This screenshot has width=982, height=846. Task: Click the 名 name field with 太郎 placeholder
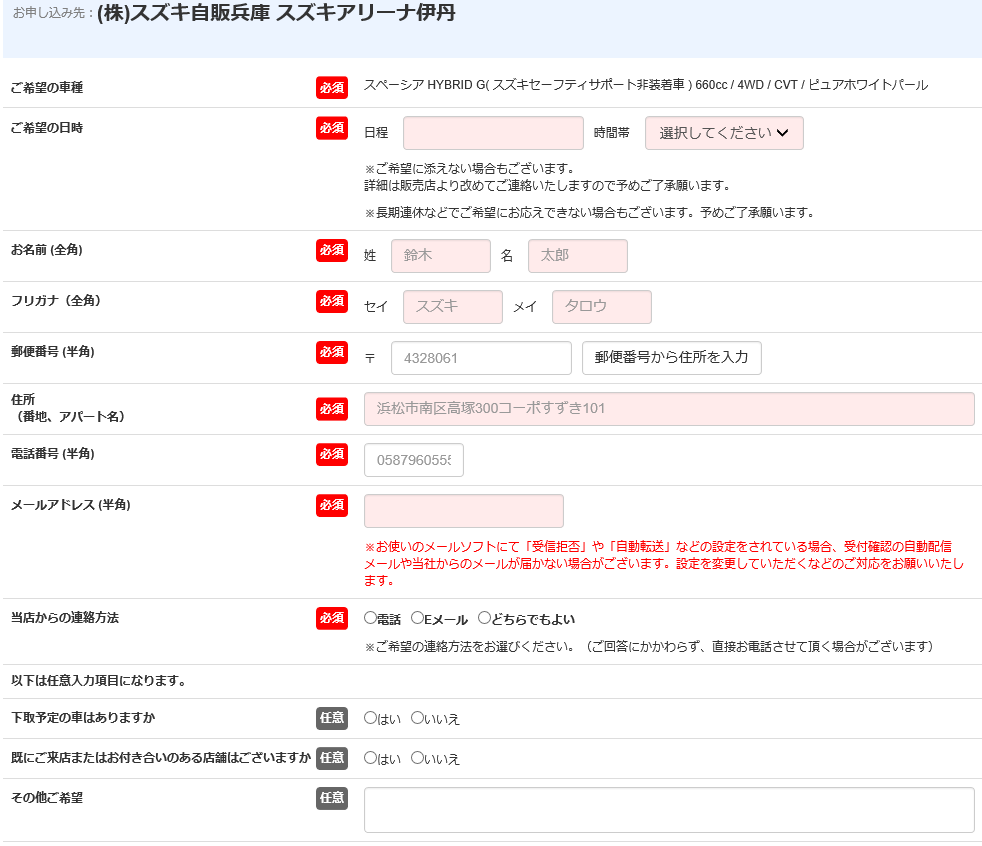click(x=577, y=255)
